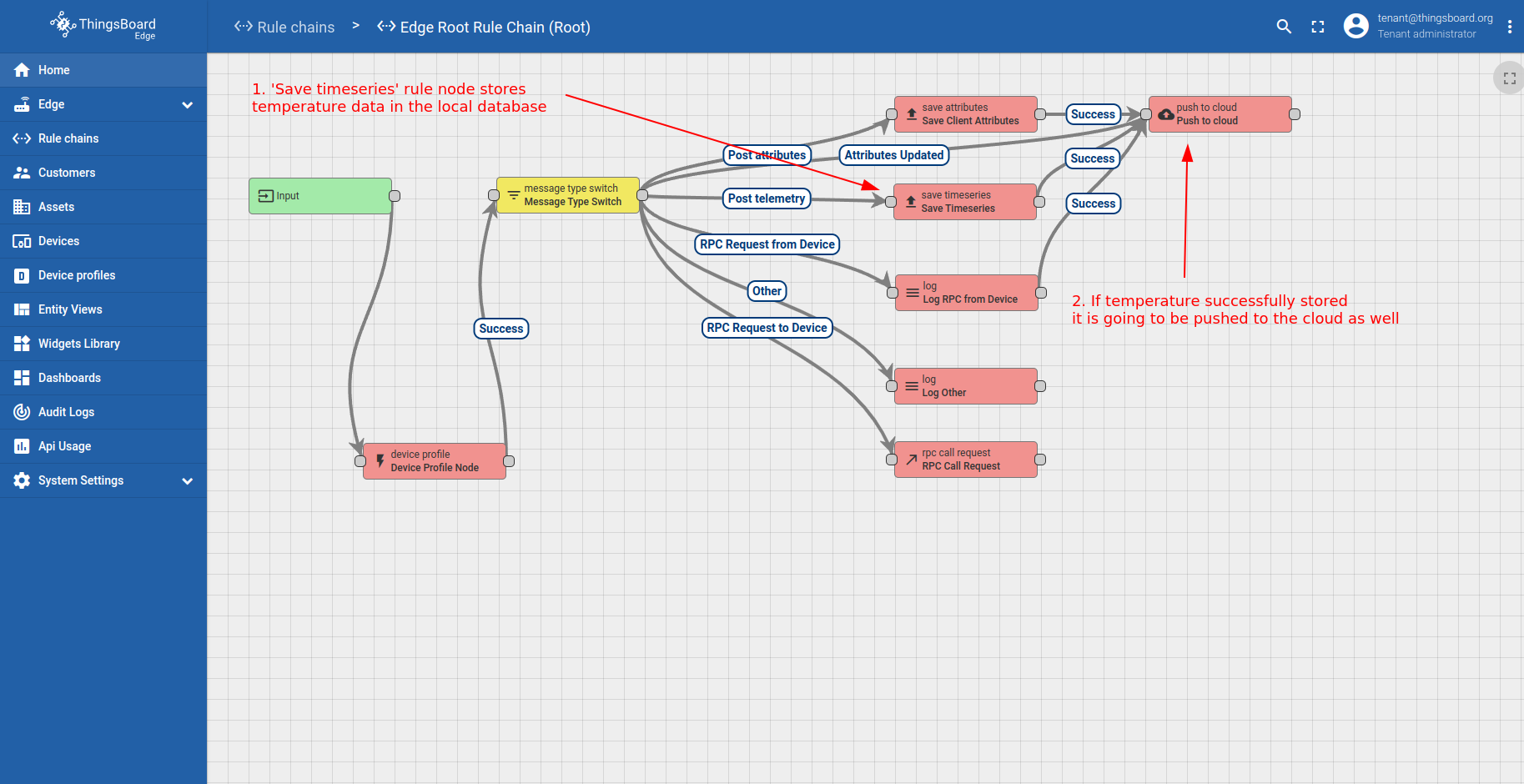Open the Devices menu item

click(103, 241)
